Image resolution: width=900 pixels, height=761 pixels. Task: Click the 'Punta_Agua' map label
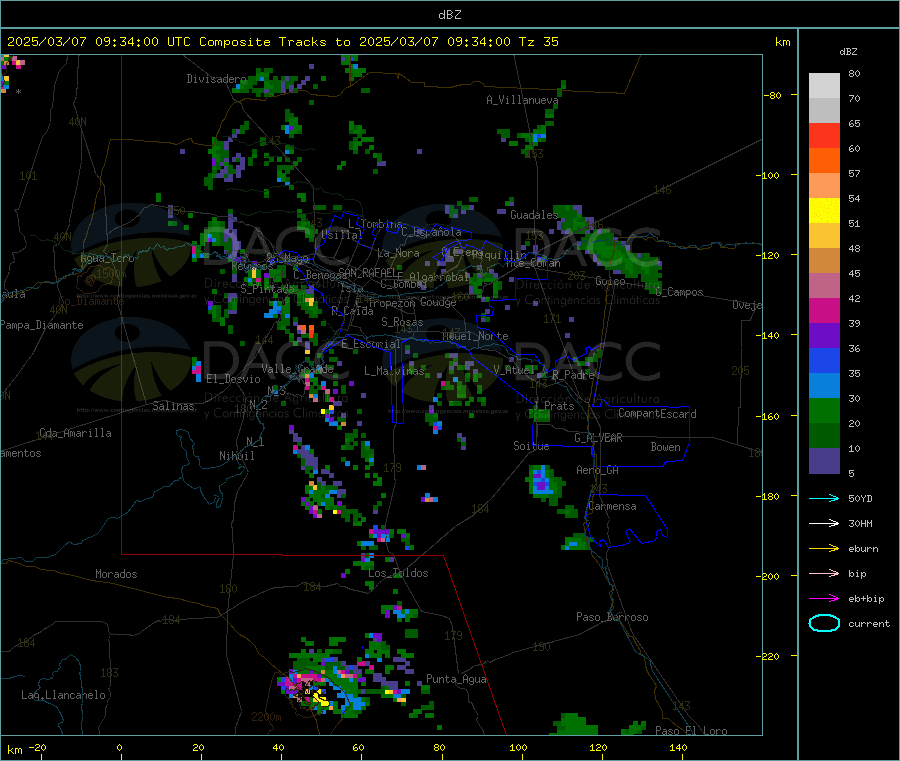click(x=456, y=679)
